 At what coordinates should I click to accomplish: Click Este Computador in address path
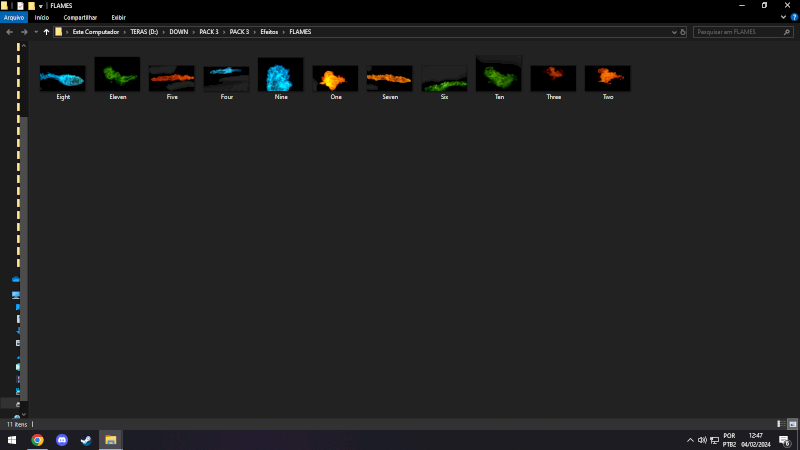tap(95, 32)
